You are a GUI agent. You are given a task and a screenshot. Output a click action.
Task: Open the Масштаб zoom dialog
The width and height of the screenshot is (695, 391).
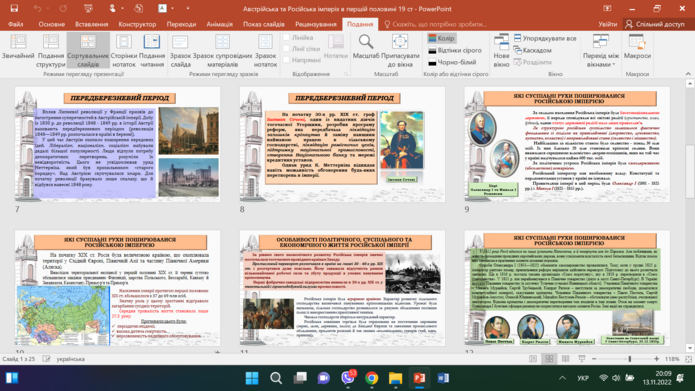[366, 47]
